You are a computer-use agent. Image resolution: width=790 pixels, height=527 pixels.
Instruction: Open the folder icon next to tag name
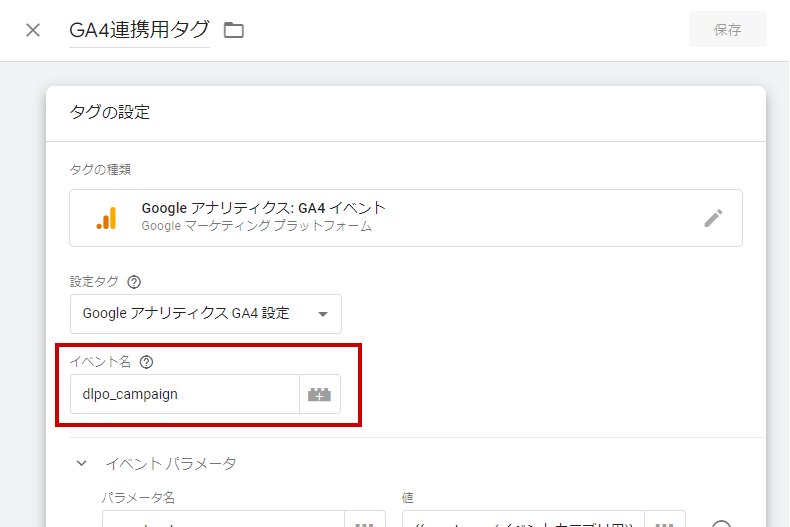(x=234, y=30)
